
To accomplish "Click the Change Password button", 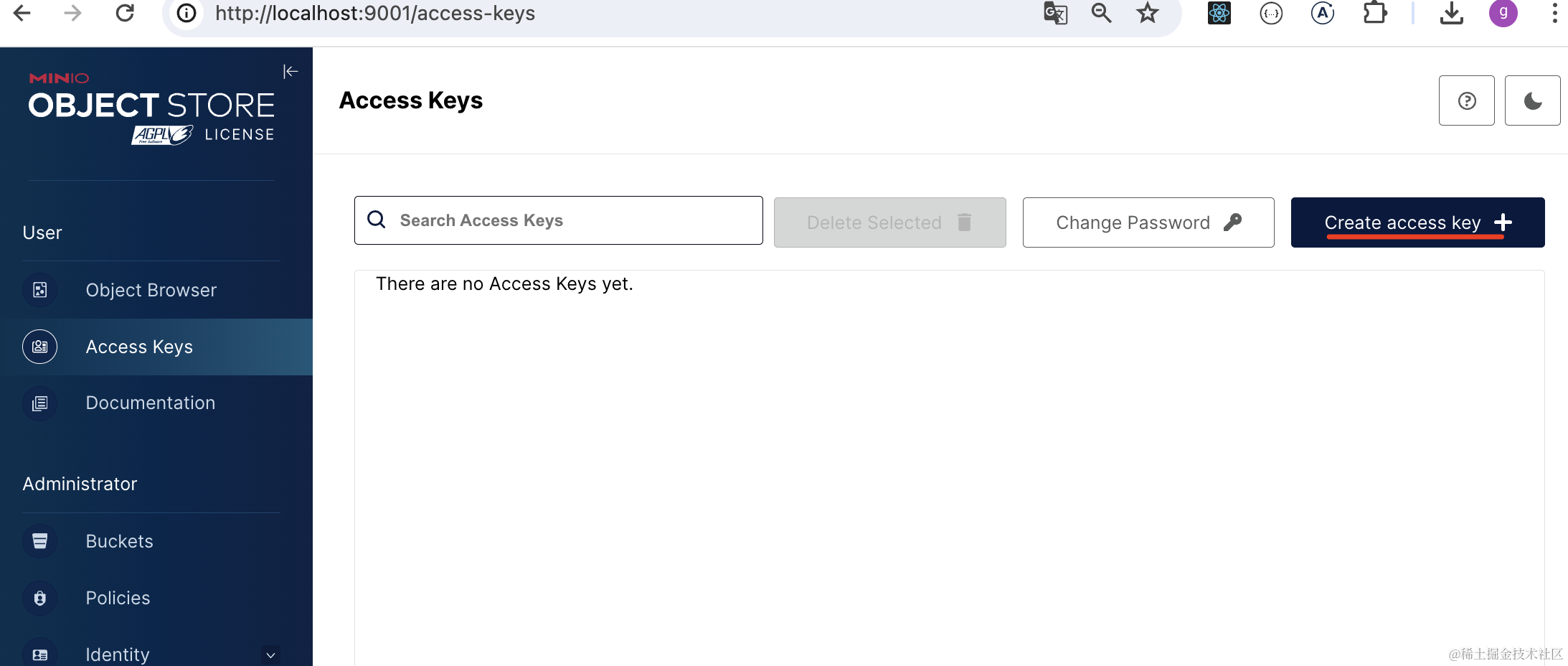I will [x=1148, y=222].
